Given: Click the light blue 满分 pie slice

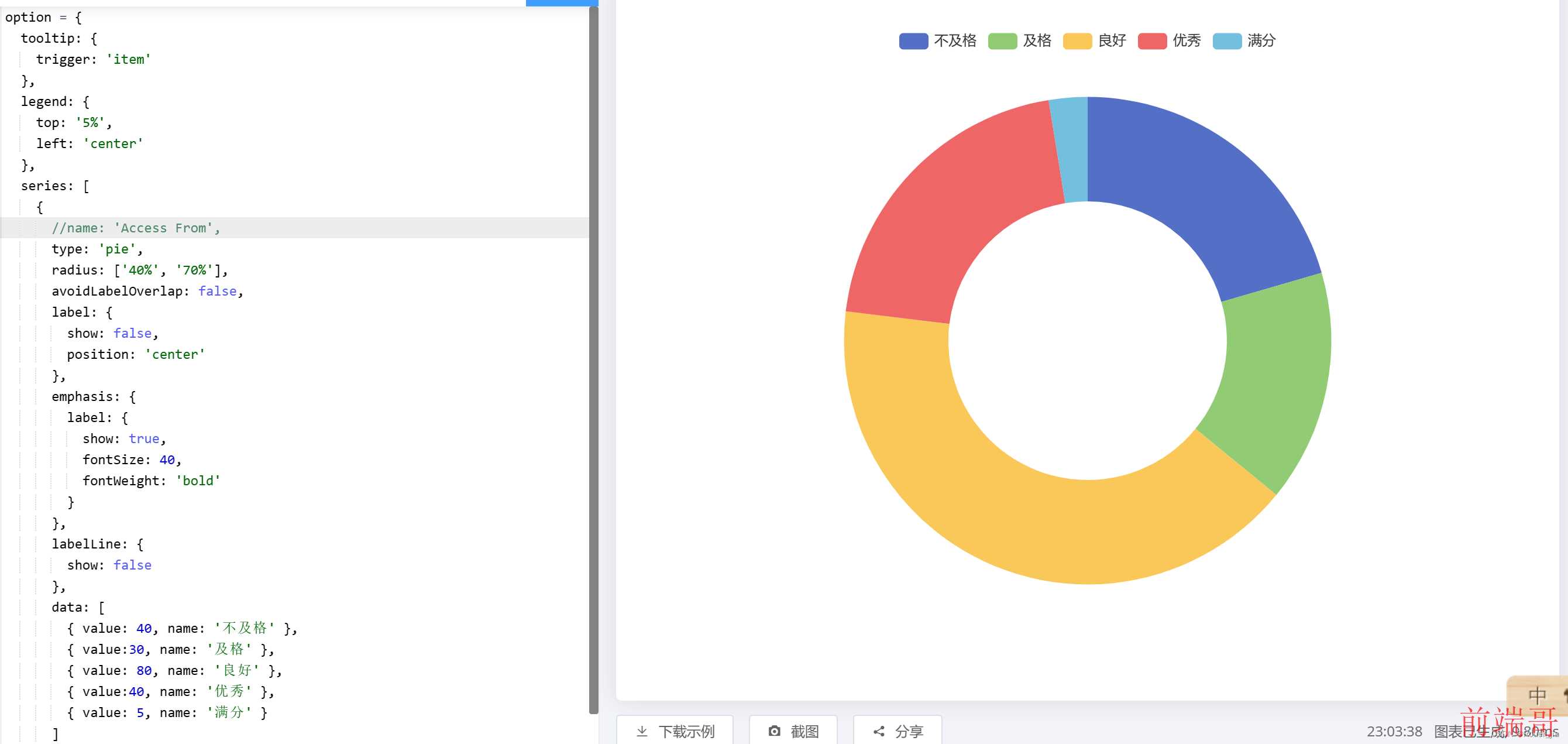Looking at the screenshot, I should pos(1074,149).
